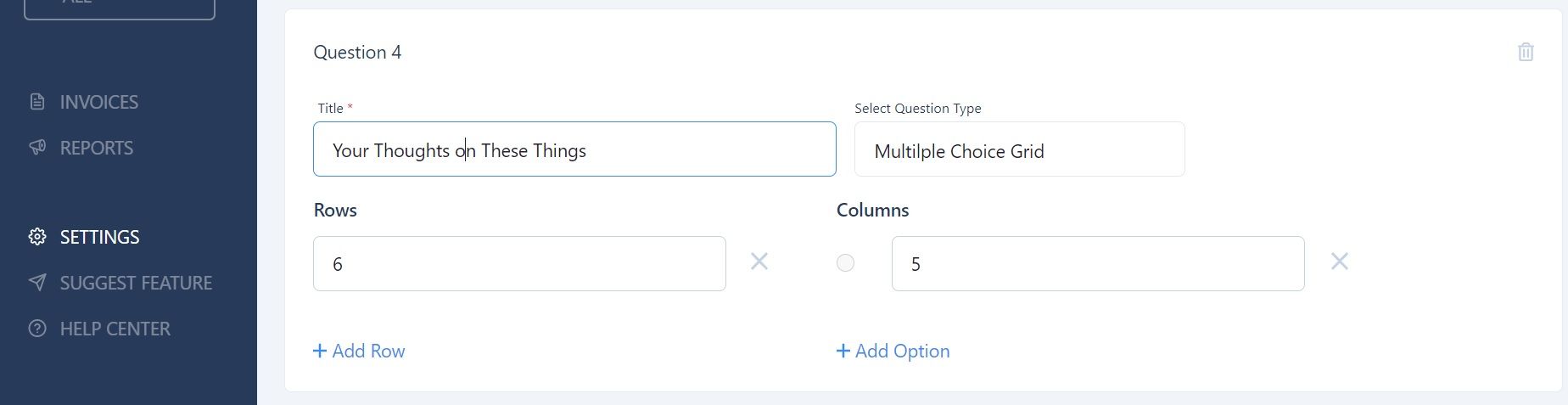Select the radio button beside column 5

coord(845,263)
